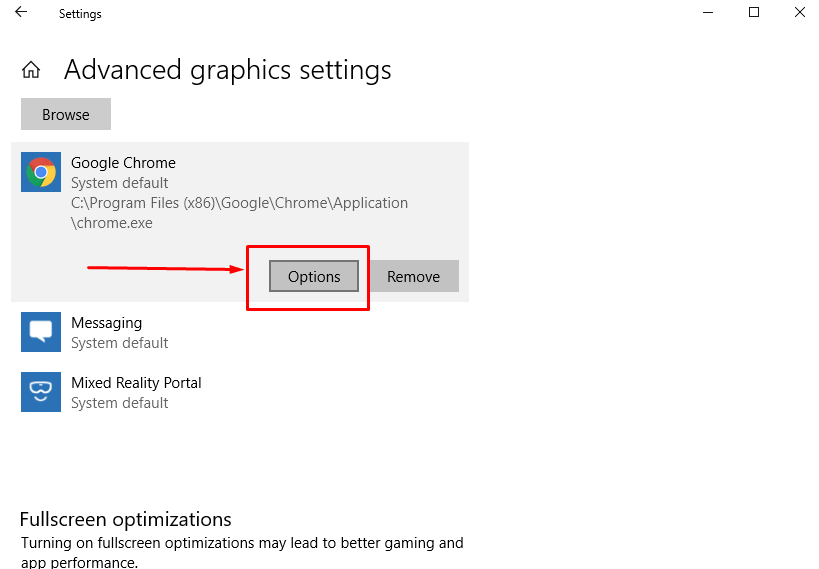Select the Google Chrome list entry name

[123, 162]
